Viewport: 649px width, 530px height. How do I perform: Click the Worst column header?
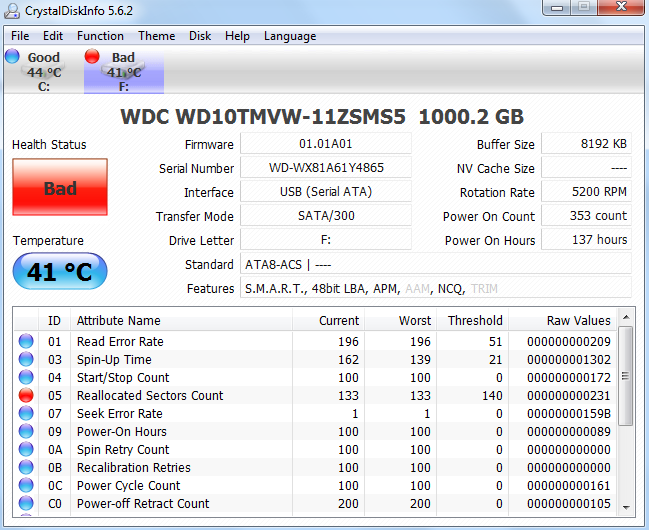(x=400, y=320)
